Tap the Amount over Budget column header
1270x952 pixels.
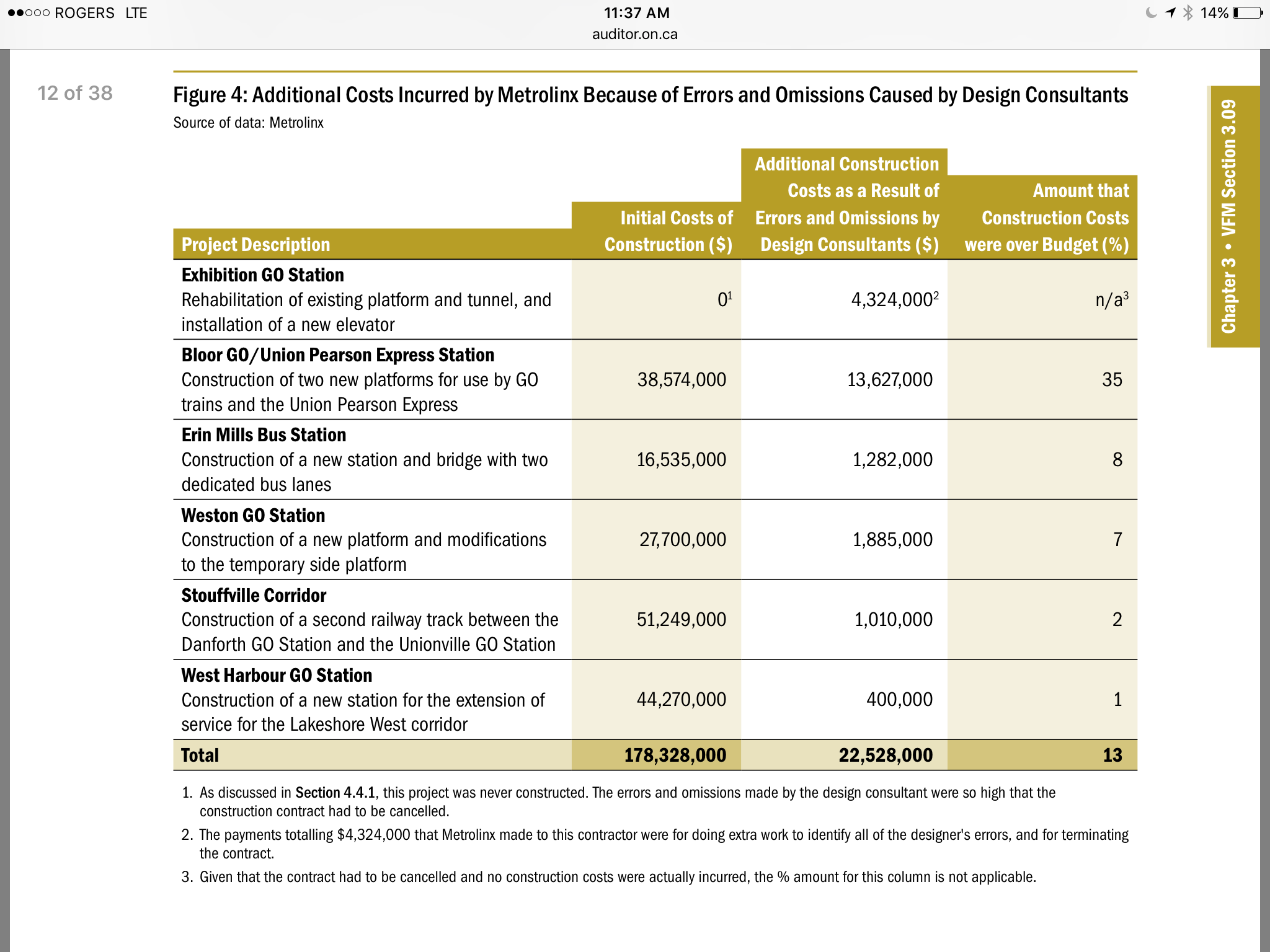pyautogui.click(x=1047, y=218)
